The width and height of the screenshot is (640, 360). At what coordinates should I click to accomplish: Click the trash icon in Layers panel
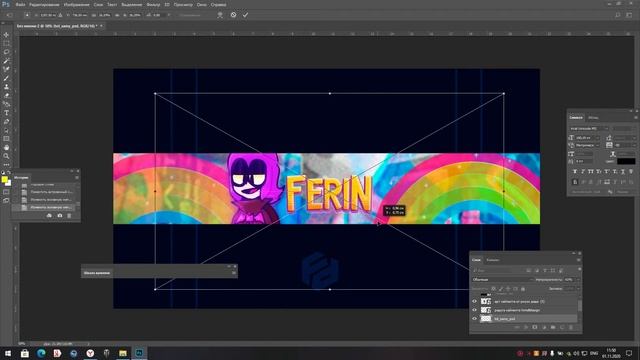[571, 327]
